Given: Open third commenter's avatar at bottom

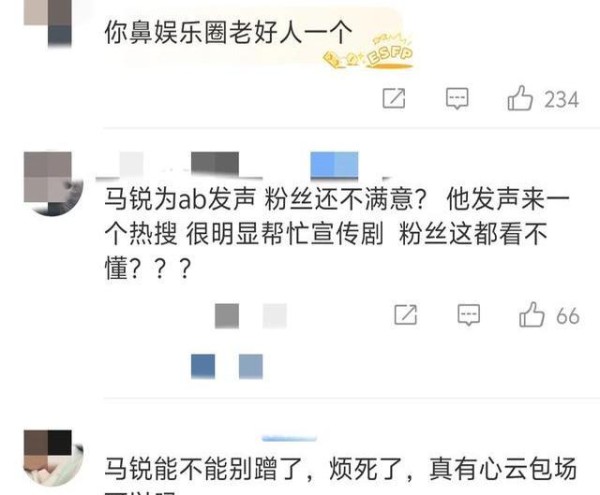Looking at the screenshot, I should [53, 458].
